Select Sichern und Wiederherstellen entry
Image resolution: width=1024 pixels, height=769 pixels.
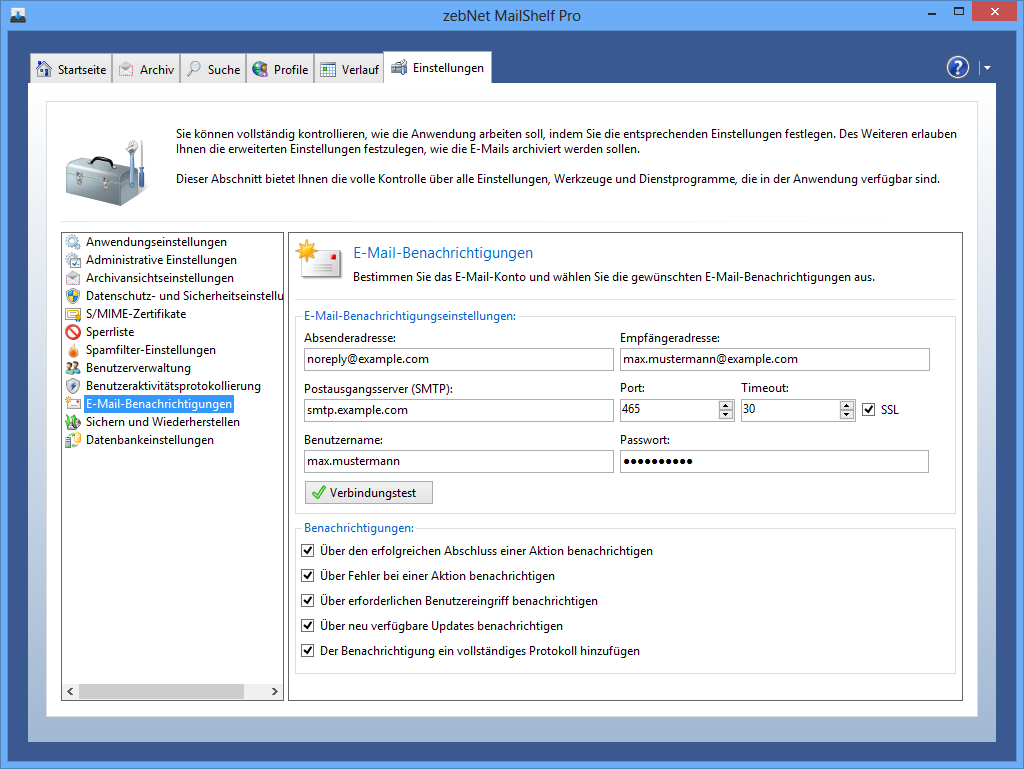coord(163,422)
